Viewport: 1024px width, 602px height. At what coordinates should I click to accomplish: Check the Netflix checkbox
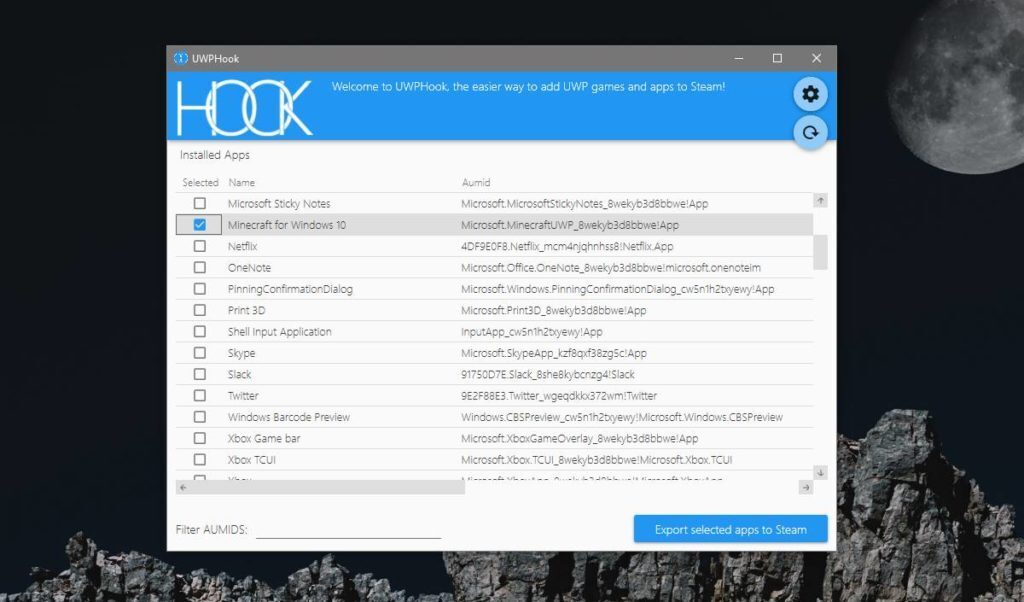point(199,246)
